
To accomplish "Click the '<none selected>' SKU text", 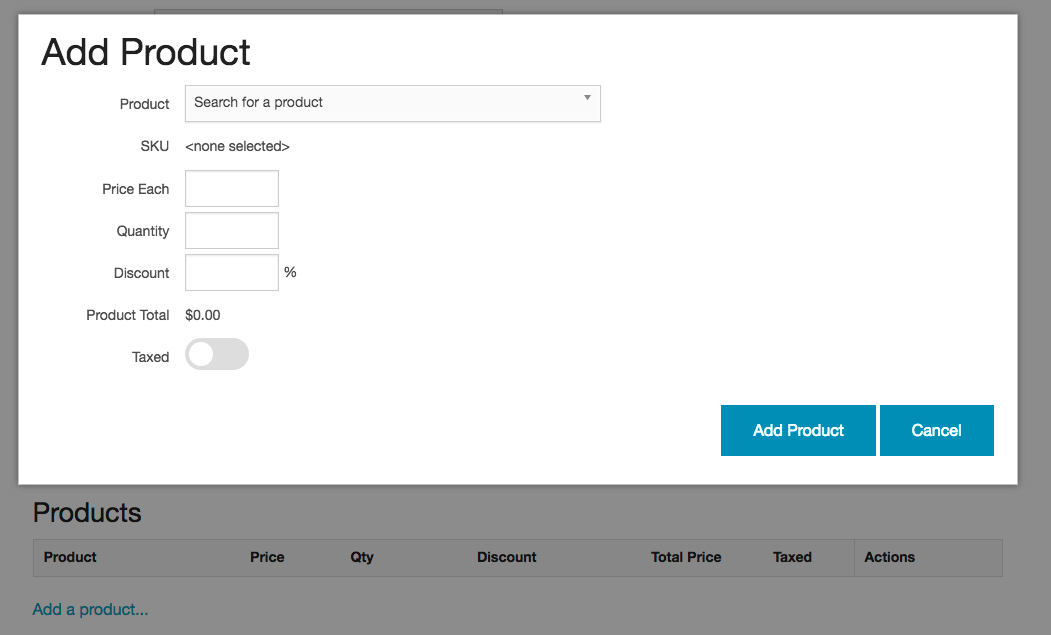I will [x=237, y=145].
